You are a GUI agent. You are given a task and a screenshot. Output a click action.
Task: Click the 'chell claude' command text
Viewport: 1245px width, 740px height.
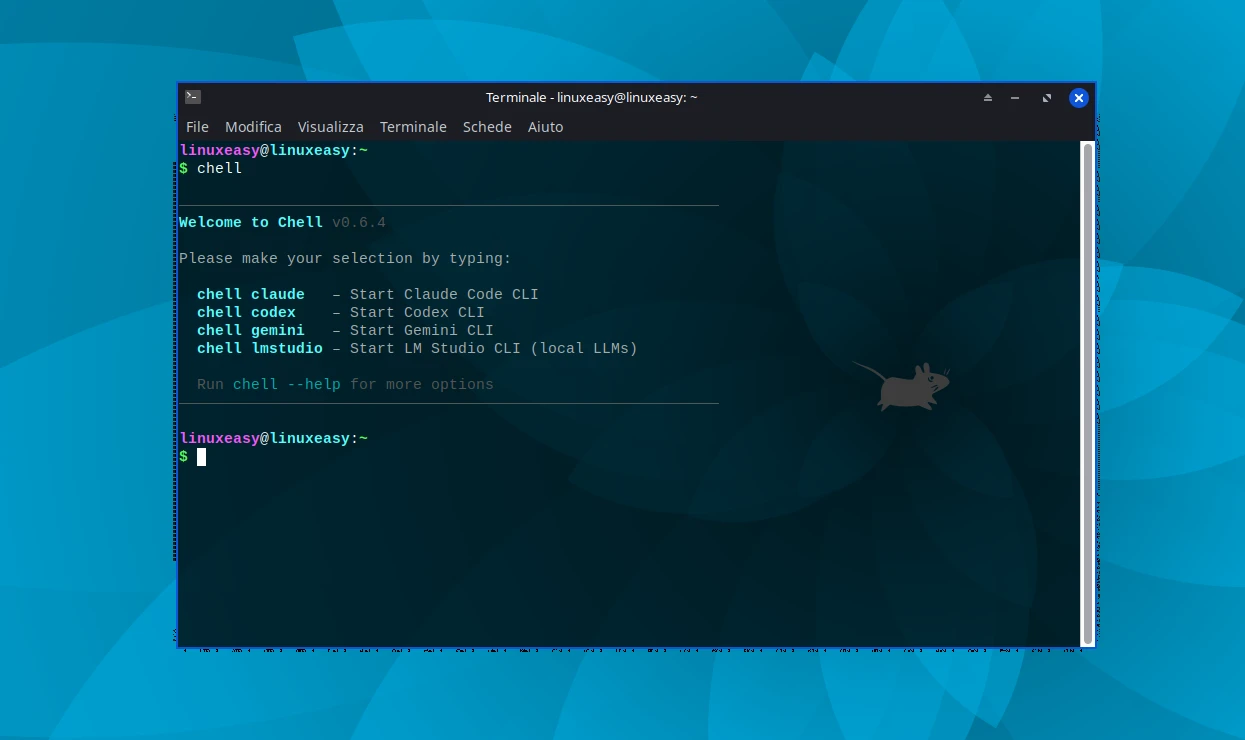(250, 295)
